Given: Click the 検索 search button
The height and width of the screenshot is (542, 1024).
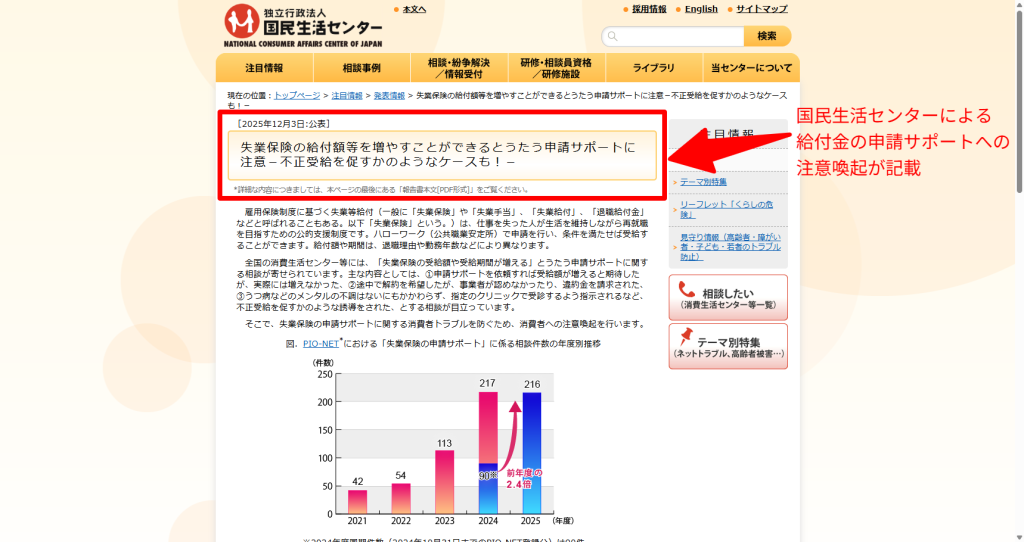Looking at the screenshot, I should [767, 36].
